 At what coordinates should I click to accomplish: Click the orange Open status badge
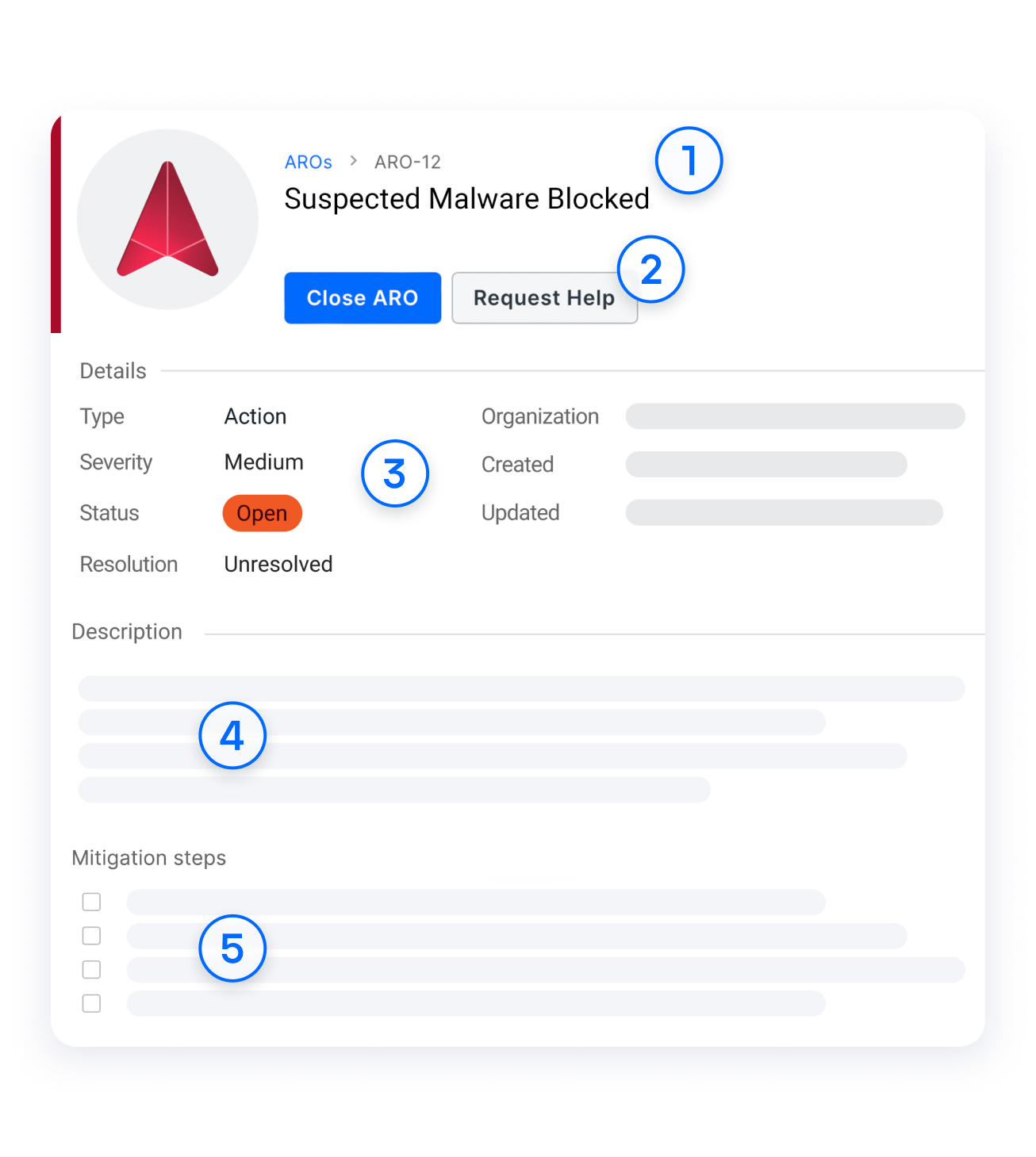[262, 513]
